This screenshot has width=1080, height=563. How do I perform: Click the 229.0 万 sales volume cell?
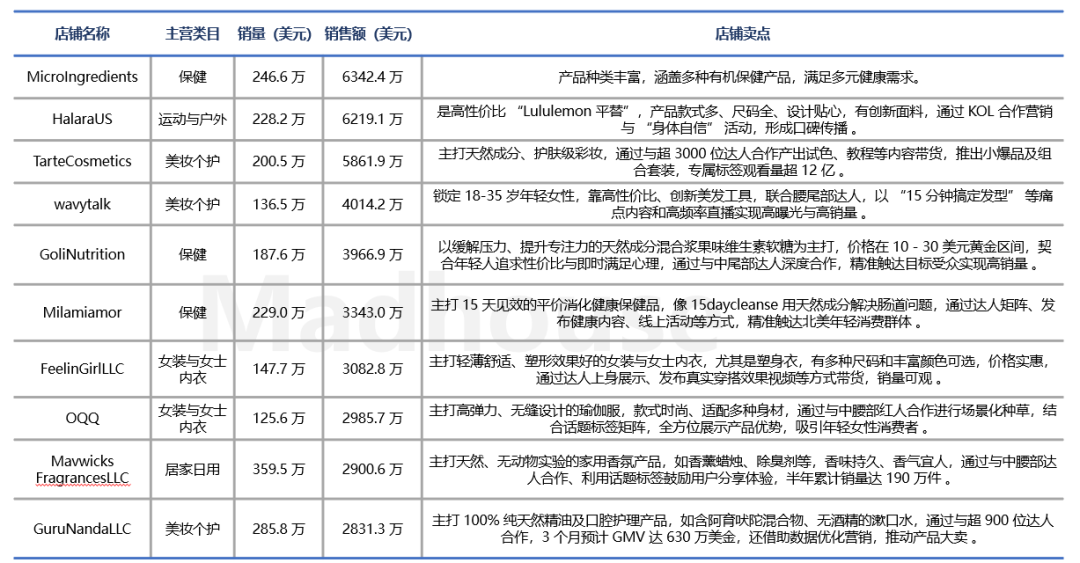click(x=278, y=312)
